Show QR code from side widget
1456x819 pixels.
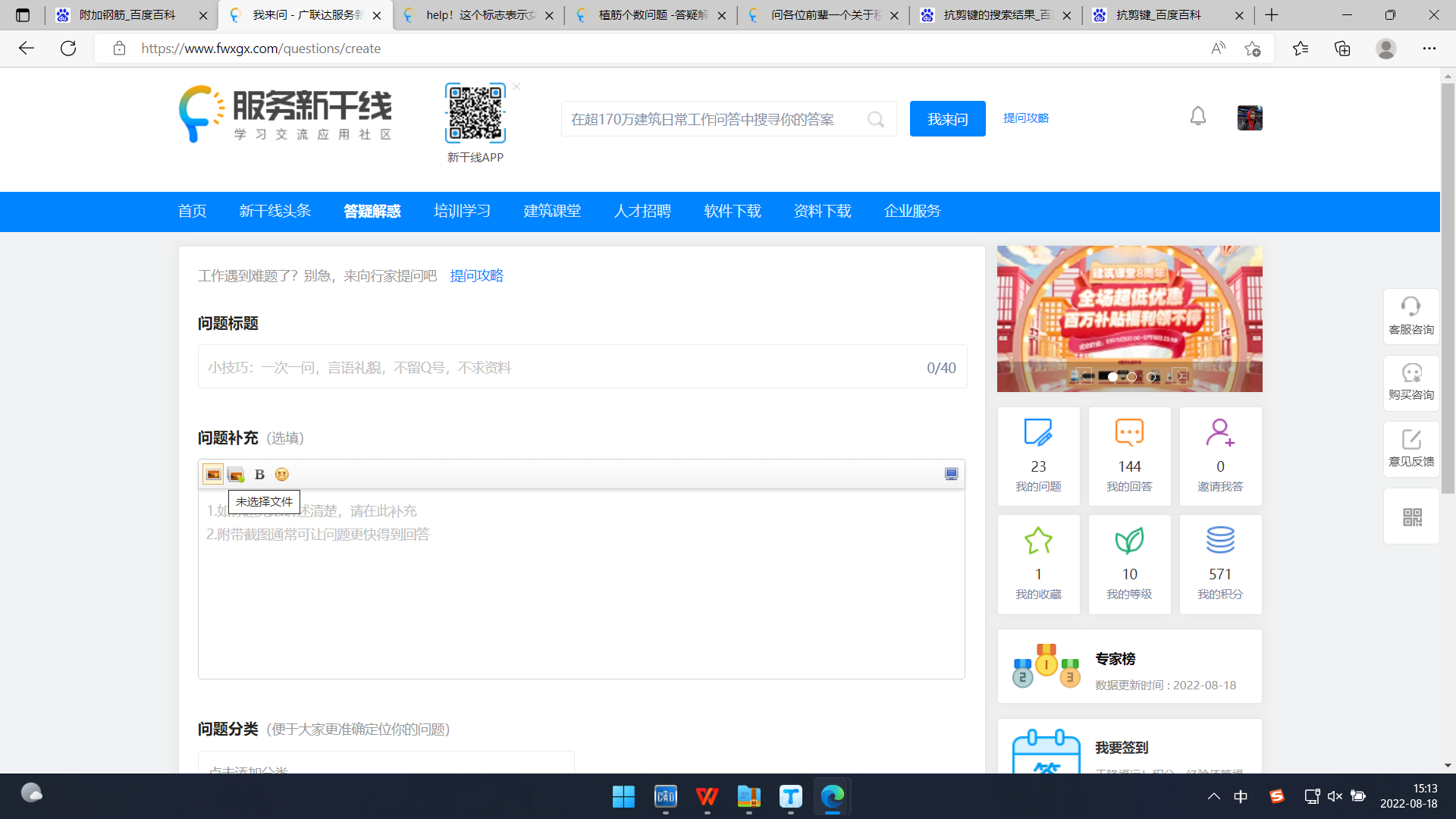pyautogui.click(x=1412, y=517)
